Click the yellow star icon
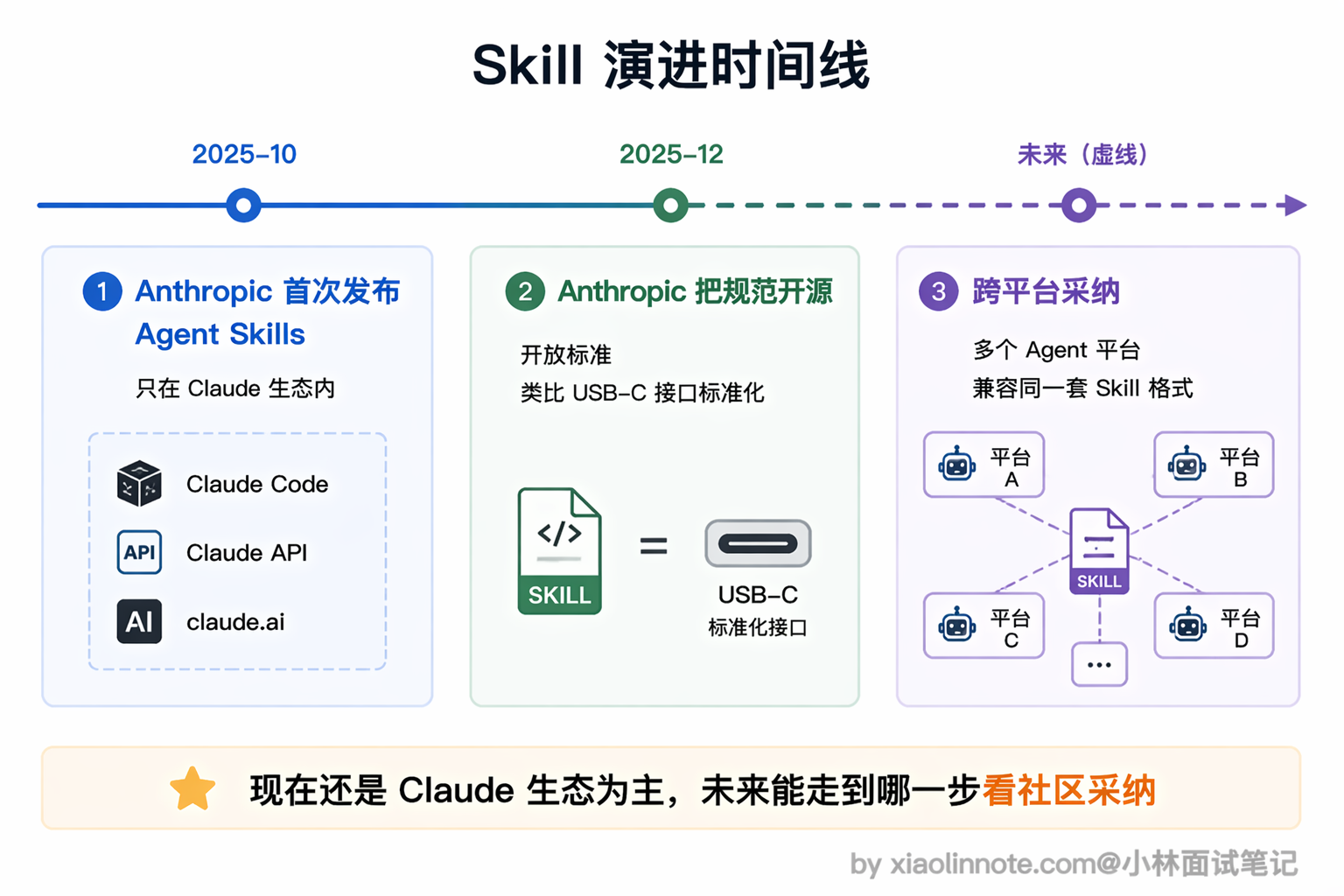The height and width of the screenshot is (896, 1344). [192, 788]
